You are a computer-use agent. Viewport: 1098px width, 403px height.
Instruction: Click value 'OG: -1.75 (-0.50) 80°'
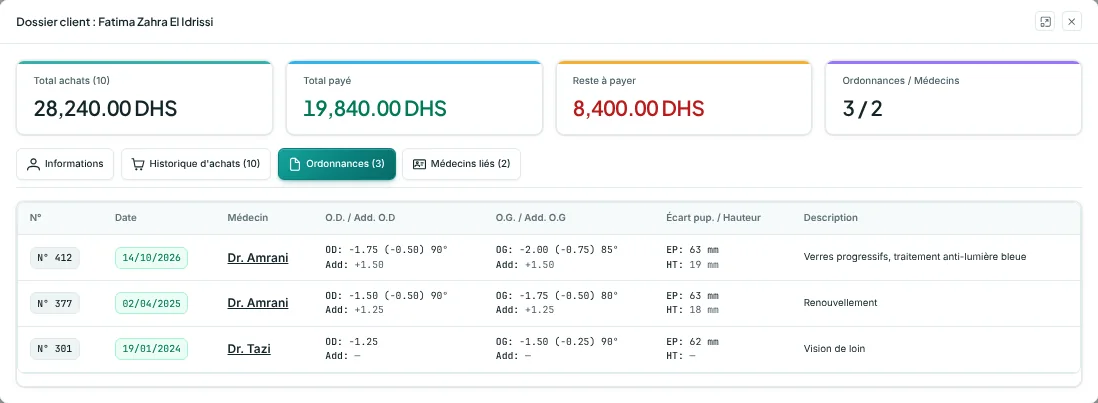[x=557, y=295]
